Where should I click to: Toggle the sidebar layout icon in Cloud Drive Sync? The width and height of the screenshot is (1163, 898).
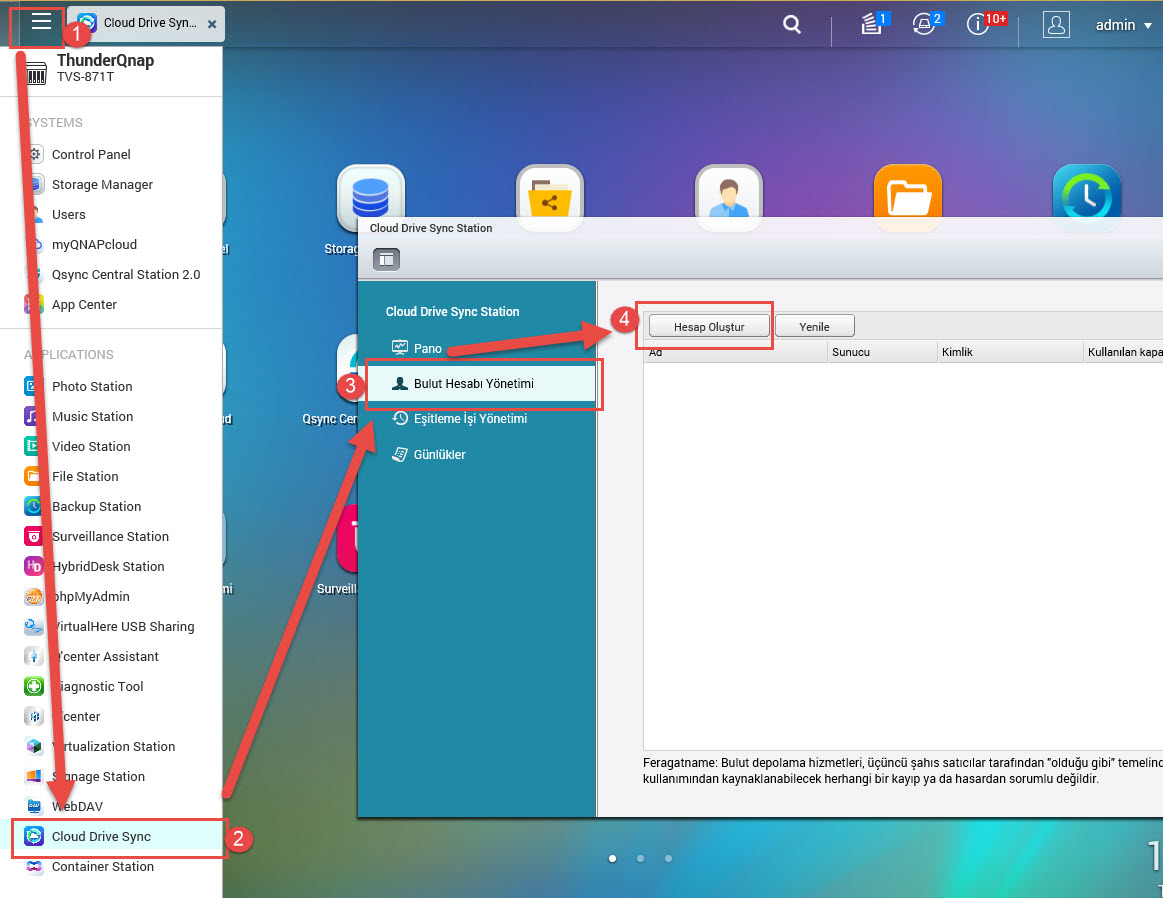(386, 259)
